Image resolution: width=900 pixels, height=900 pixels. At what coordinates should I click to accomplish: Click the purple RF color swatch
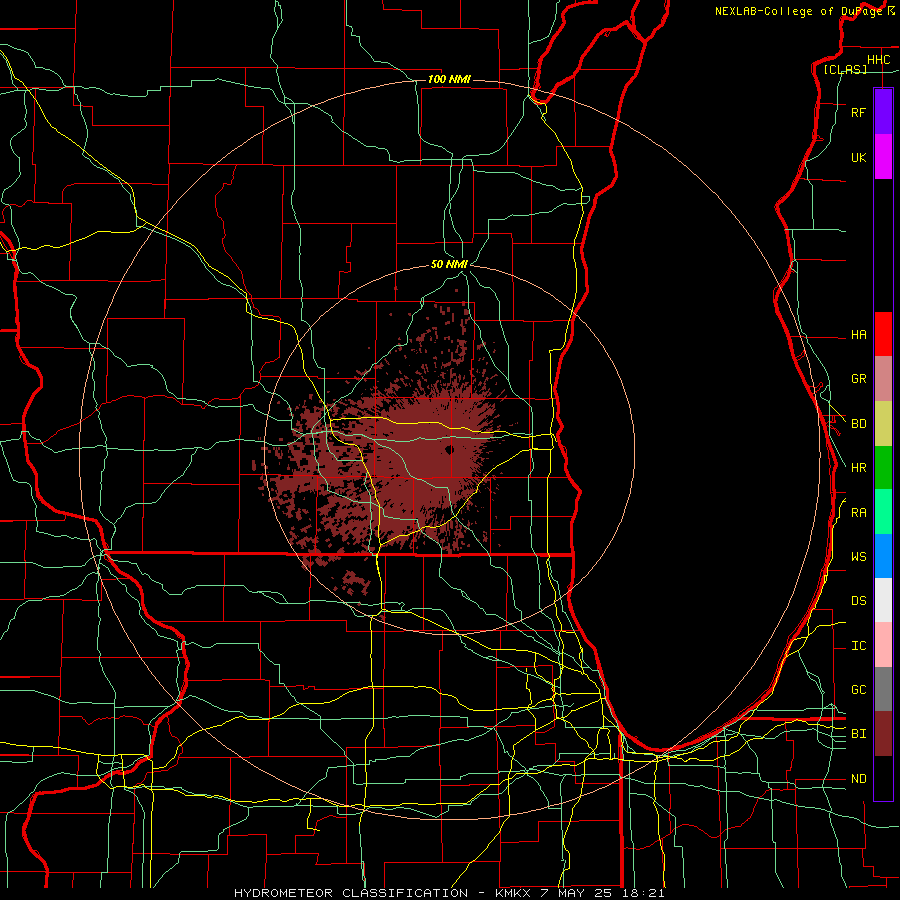pos(883,112)
